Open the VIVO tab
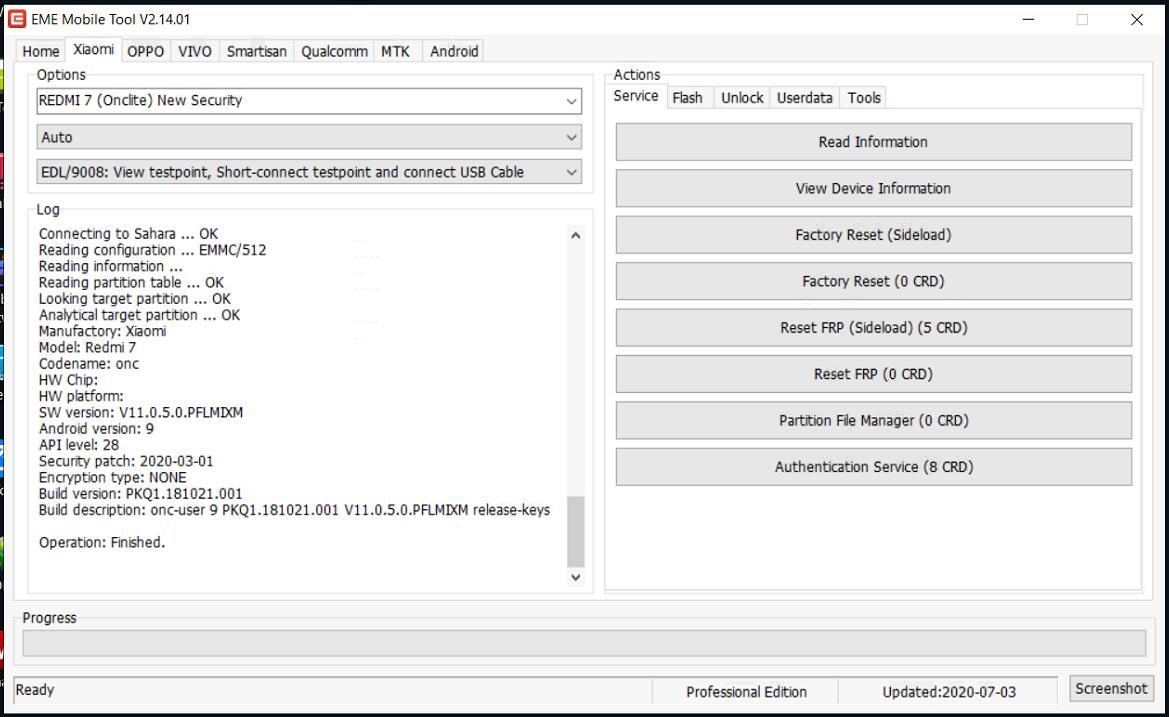Screen dimensions: 1169x717 click(x=195, y=51)
